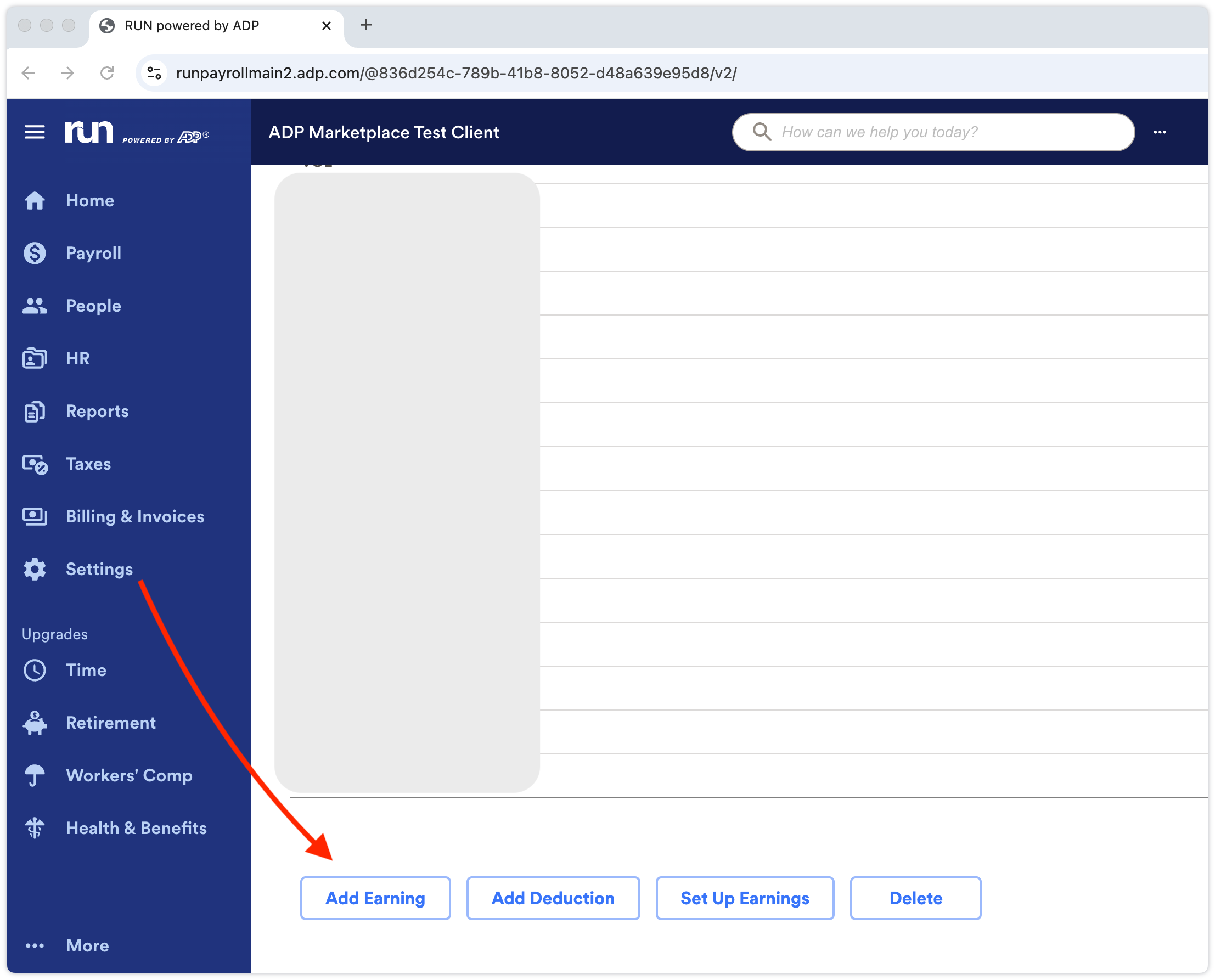Open the Taxes icon in sidebar
This screenshot has width=1215, height=980.
pos(35,464)
